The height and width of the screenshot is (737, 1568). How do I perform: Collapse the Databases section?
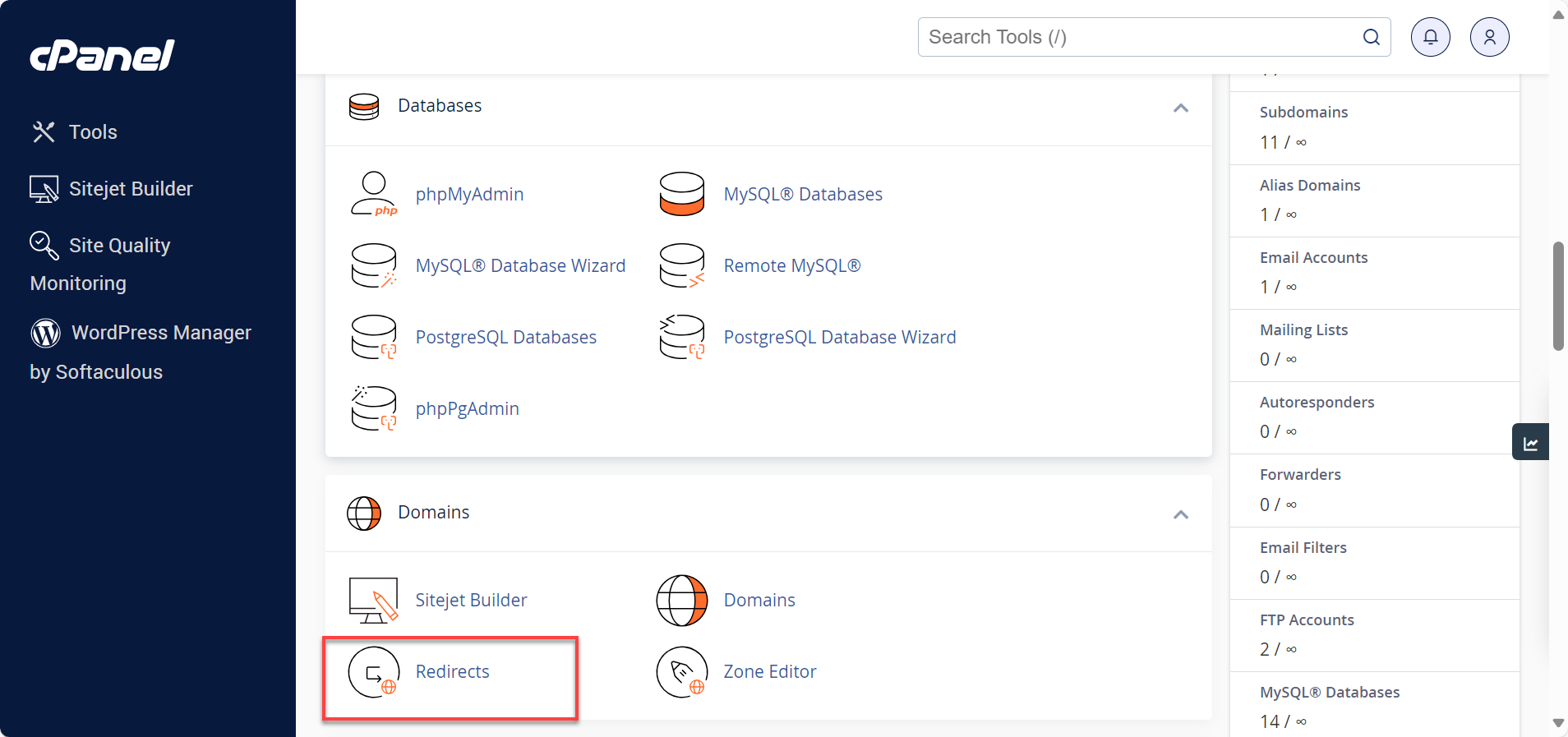1180,108
